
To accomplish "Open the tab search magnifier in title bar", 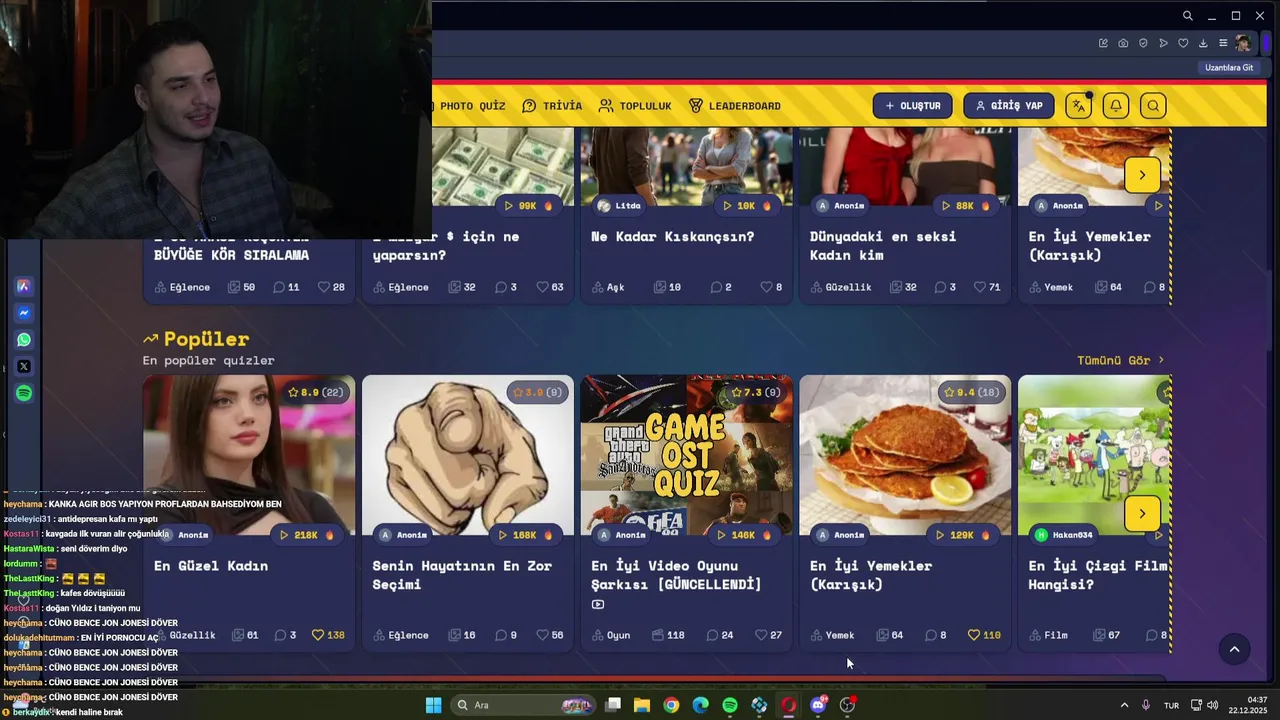I will [1187, 16].
